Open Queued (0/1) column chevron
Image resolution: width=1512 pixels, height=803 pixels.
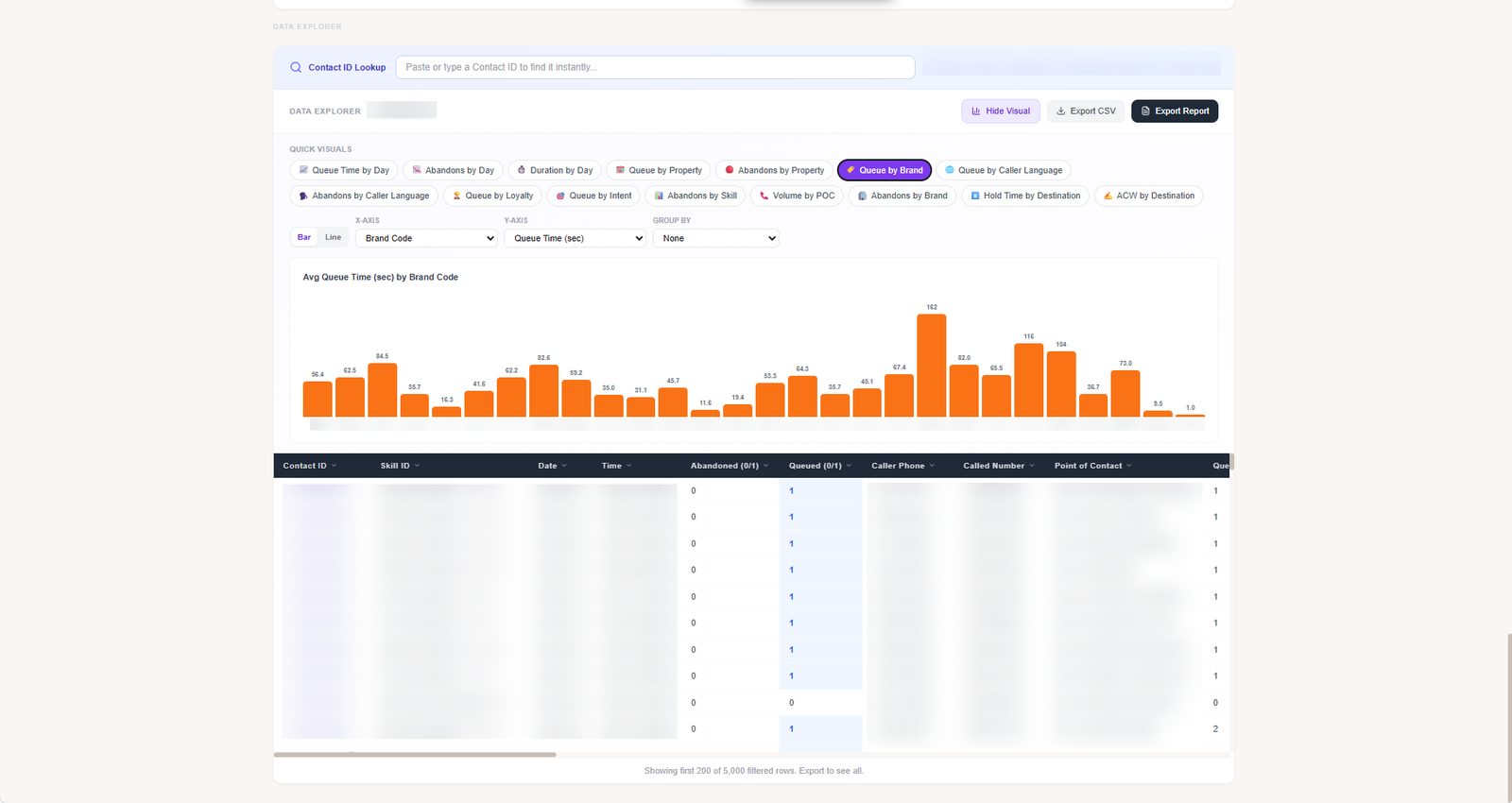(849, 466)
